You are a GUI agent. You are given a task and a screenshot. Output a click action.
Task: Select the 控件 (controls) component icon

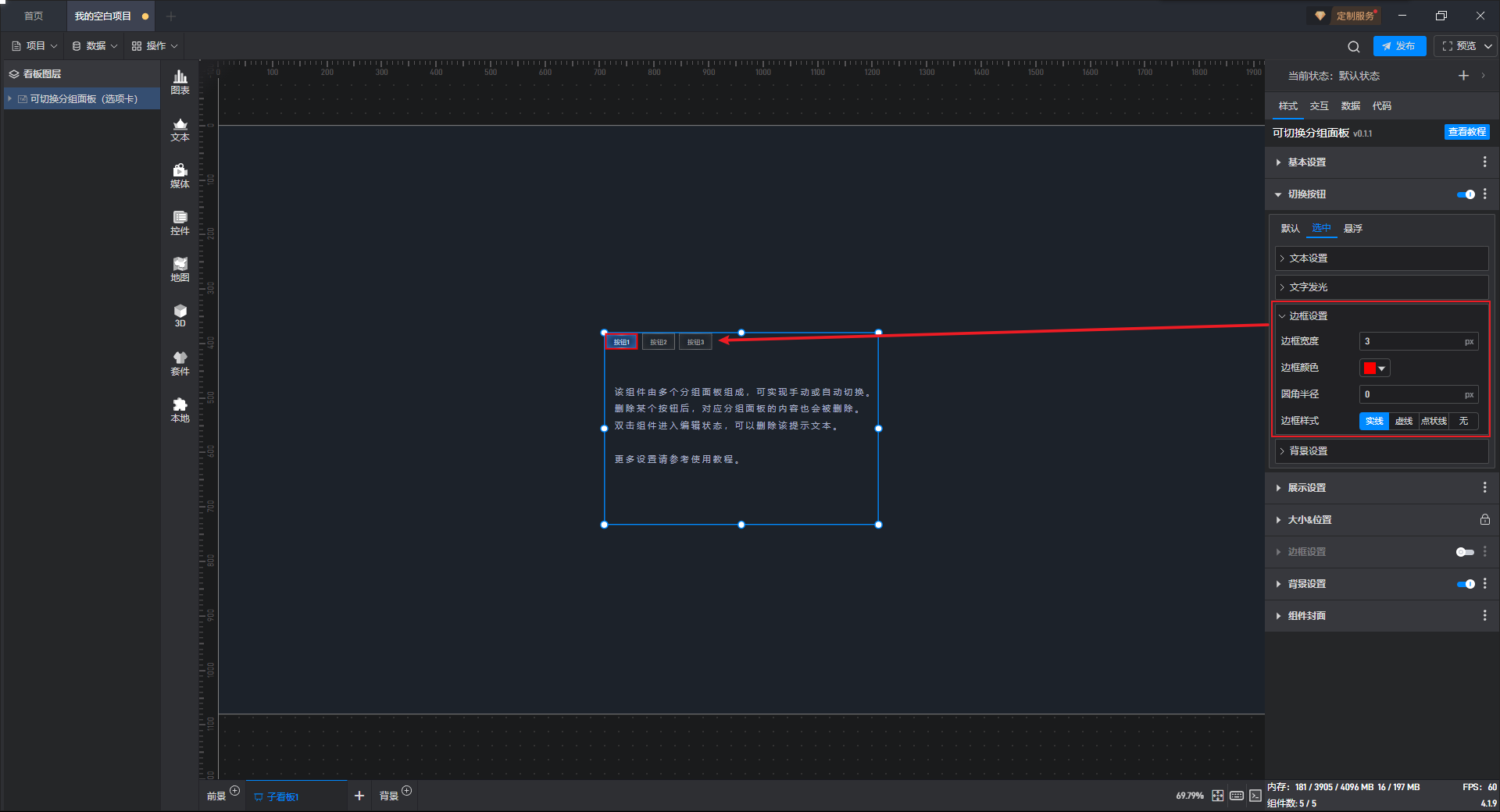tap(180, 223)
